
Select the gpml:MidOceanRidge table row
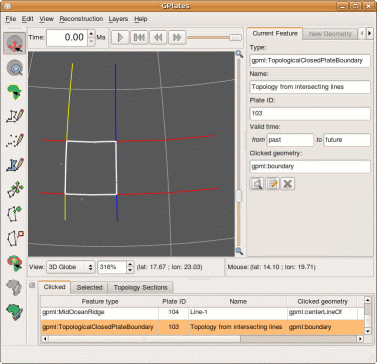(x=202, y=312)
